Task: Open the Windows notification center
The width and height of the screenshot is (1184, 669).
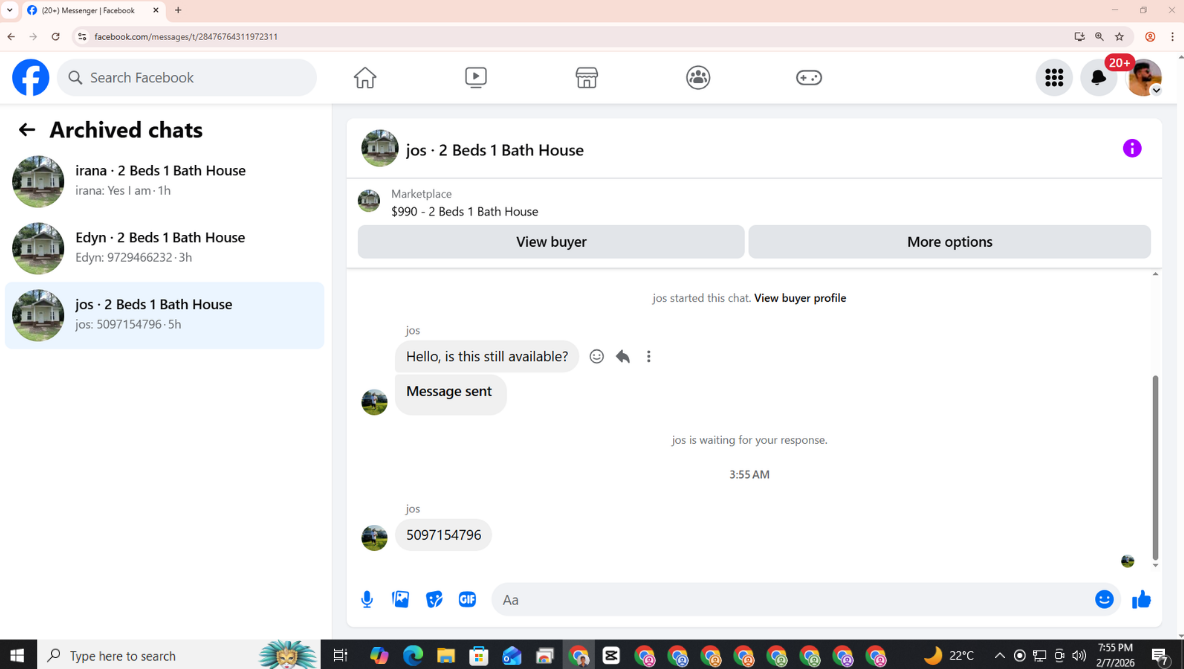Action: pyautogui.click(x=1161, y=655)
